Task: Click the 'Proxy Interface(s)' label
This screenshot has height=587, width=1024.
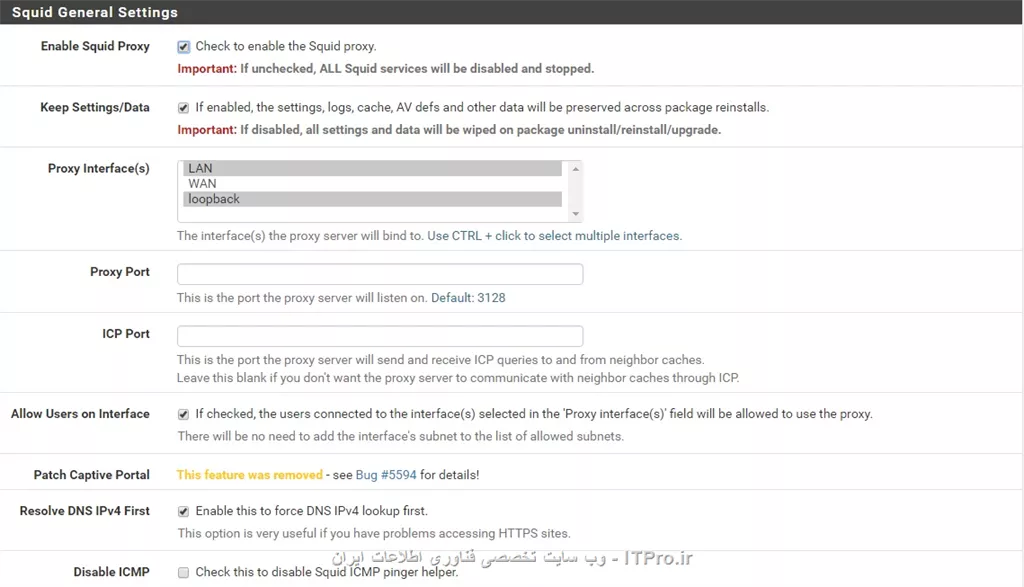Action: pos(99,168)
